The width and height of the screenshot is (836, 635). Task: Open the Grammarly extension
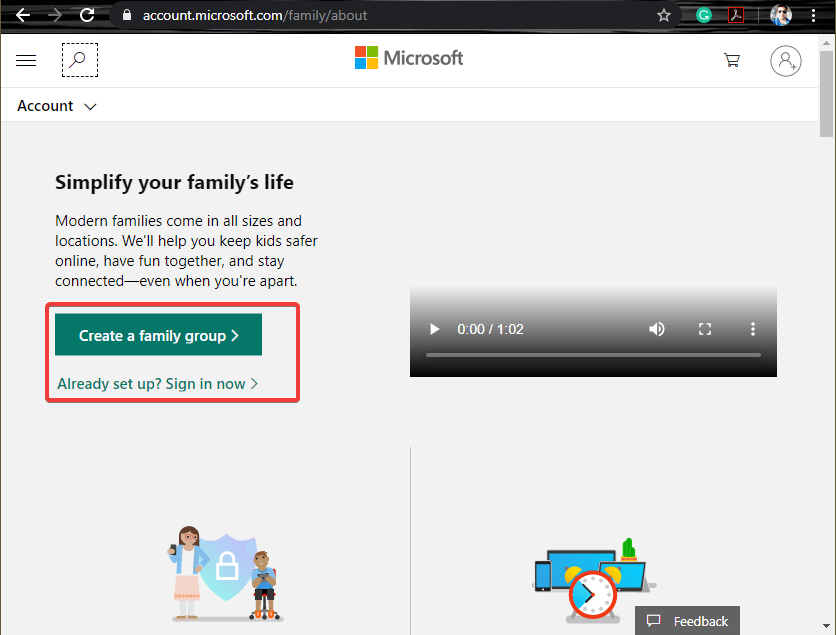[x=705, y=15]
